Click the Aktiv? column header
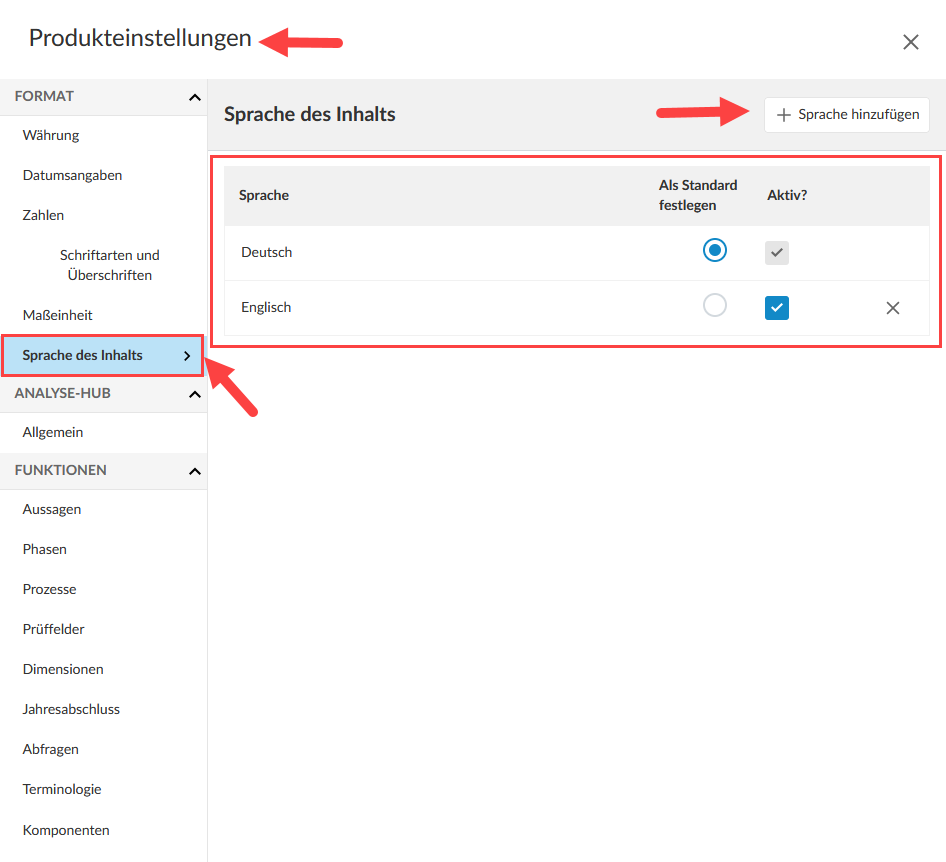 point(787,195)
